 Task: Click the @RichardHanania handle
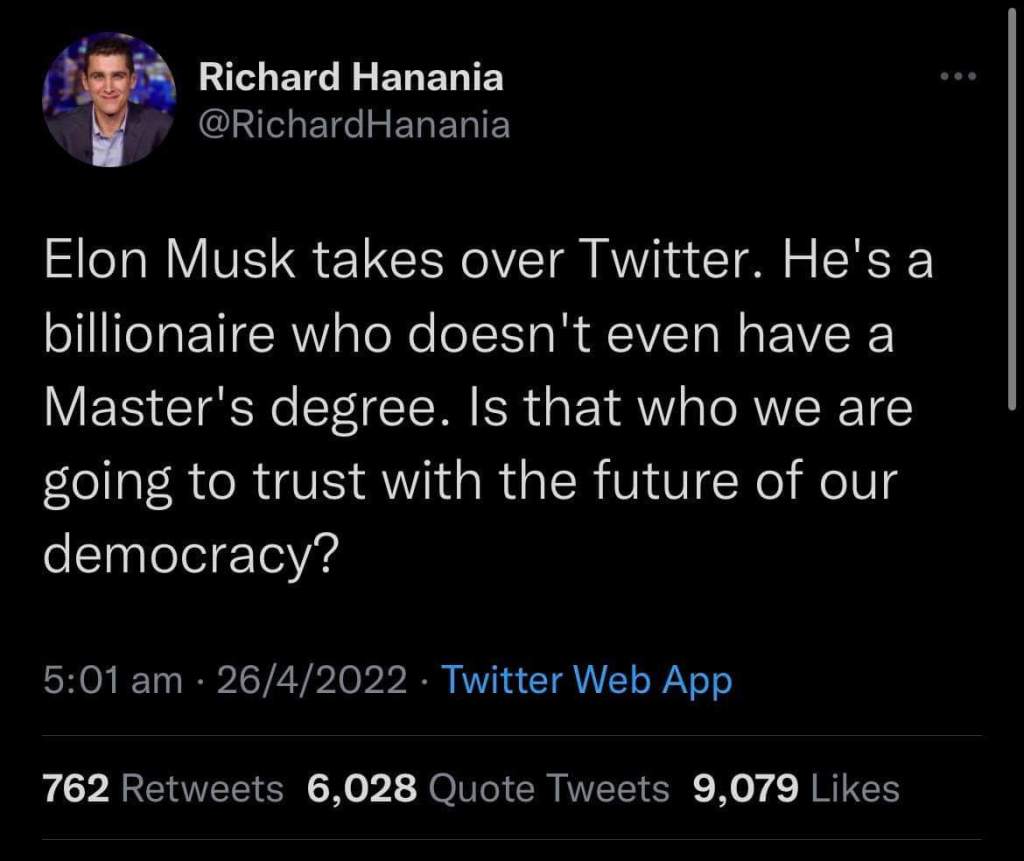[x=354, y=124]
